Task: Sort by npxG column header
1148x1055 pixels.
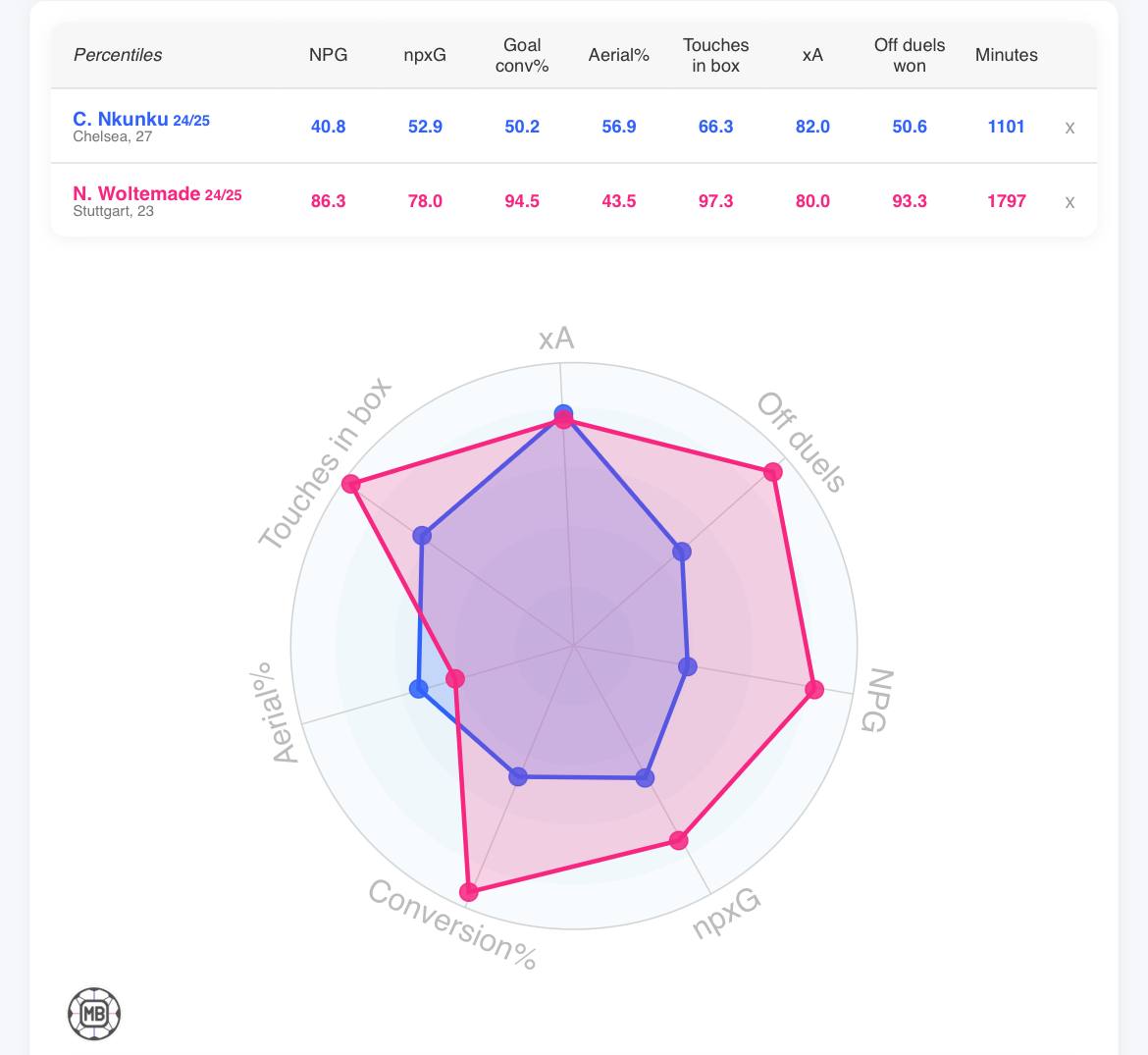Action: [425, 55]
